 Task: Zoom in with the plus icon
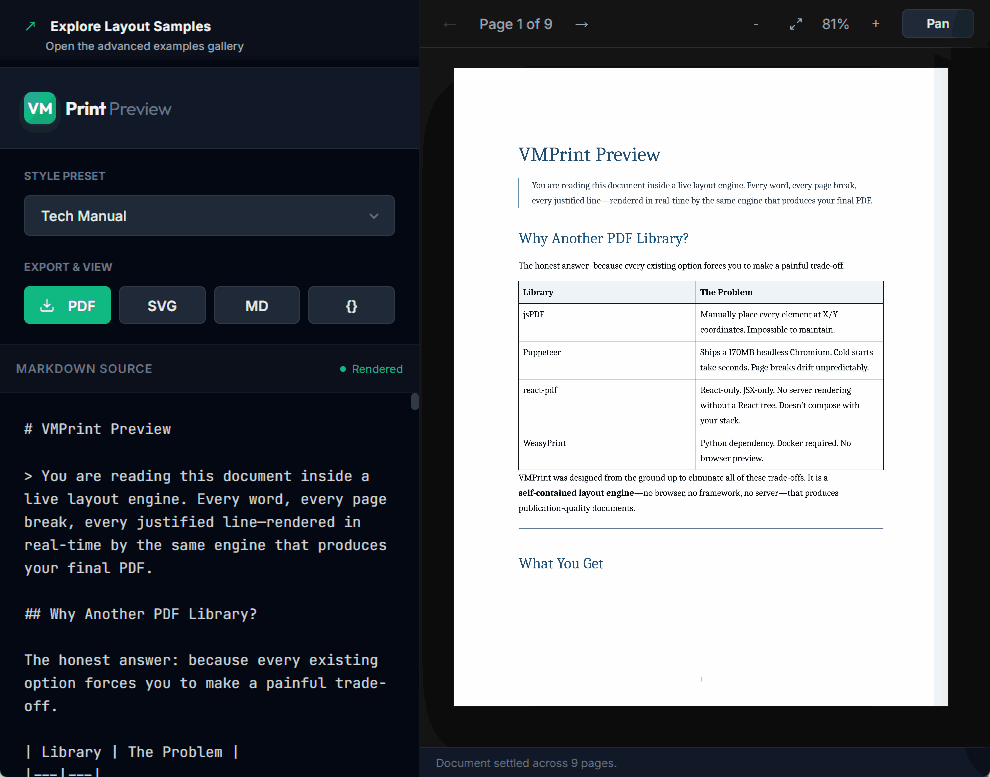(876, 24)
